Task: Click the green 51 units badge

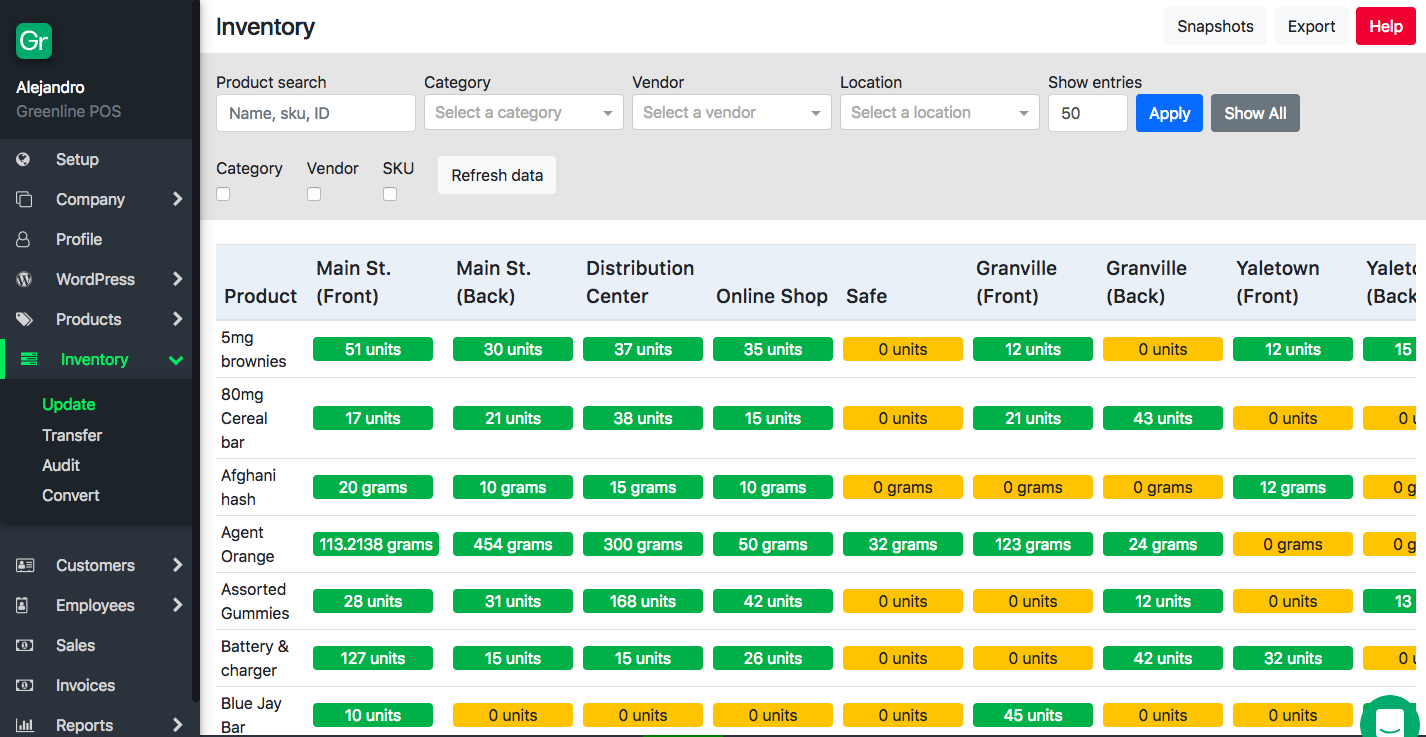Action: tap(373, 349)
